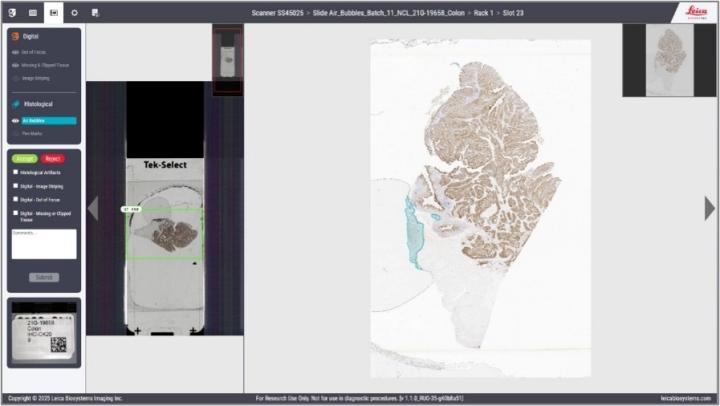Open the shield icon in top toolbar
This screenshot has width=720, height=406.
pos(12,13)
